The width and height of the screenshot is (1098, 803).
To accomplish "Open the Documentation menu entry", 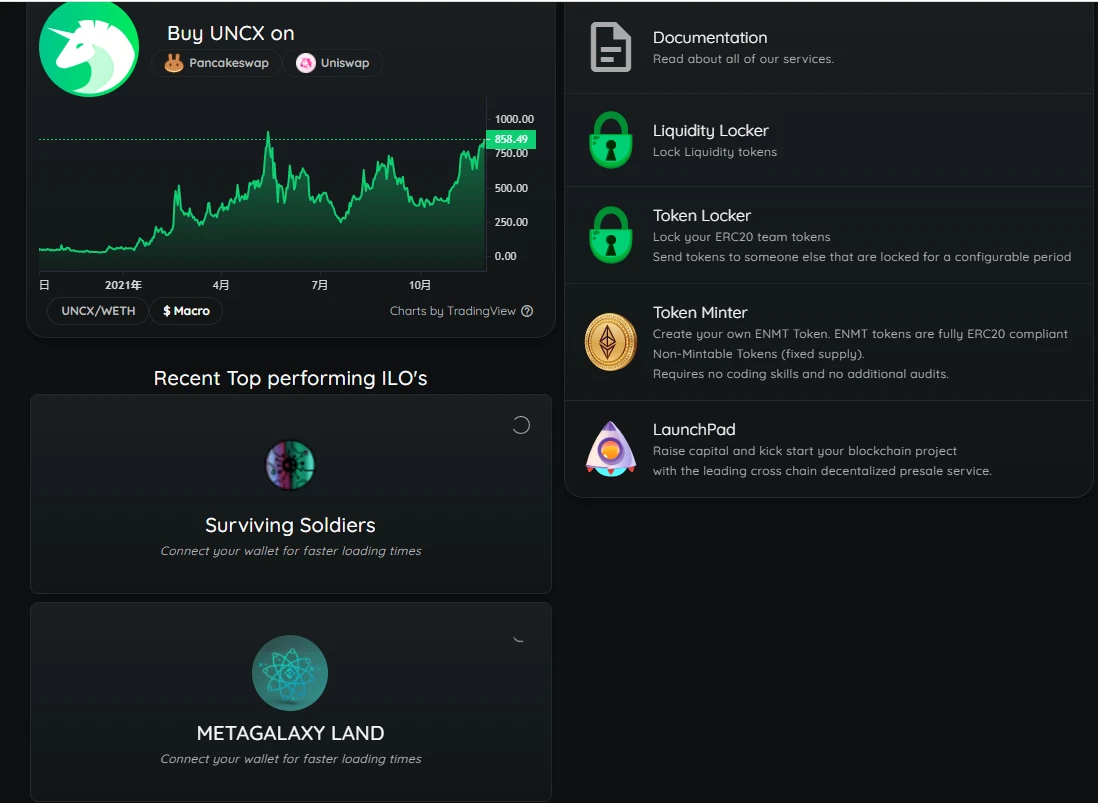I will [x=710, y=38].
